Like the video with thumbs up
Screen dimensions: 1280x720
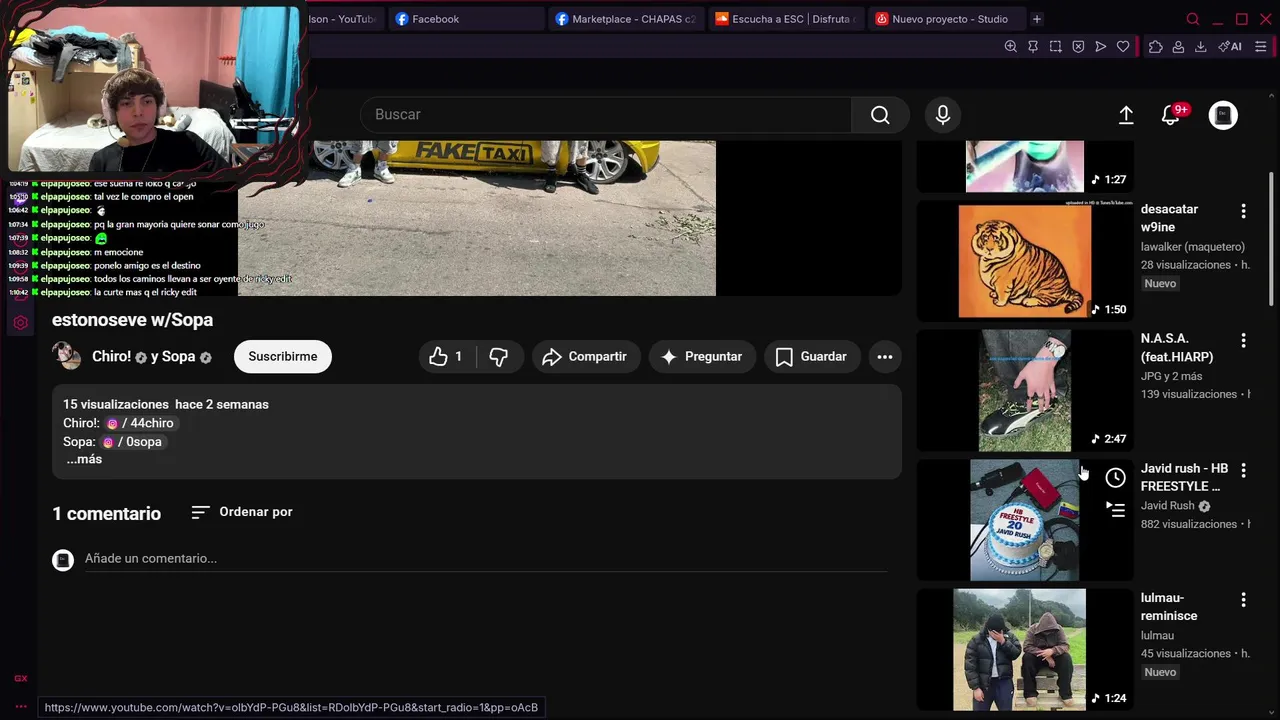coord(446,357)
